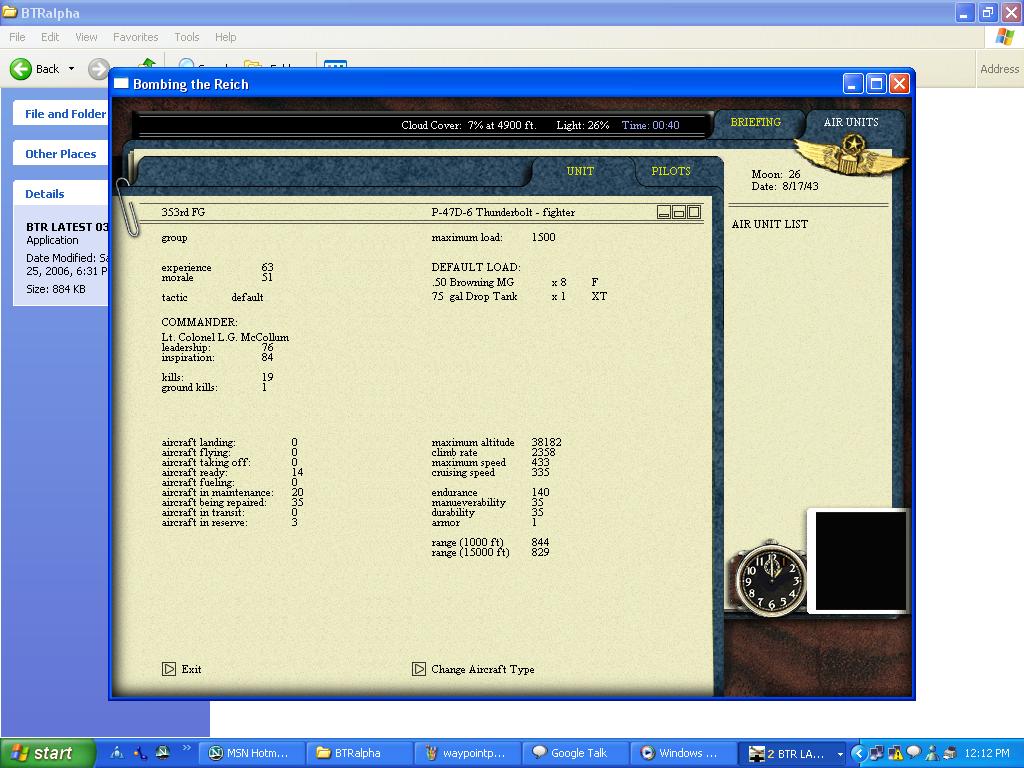Click P-47D-6 Thunderbolt - fighter title
The height and width of the screenshot is (768, 1024).
(x=503, y=212)
